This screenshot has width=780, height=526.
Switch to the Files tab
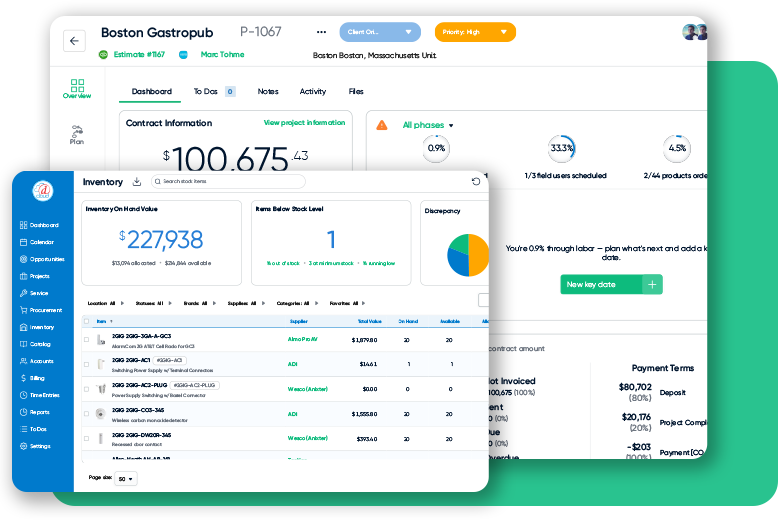(x=356, y=92)
